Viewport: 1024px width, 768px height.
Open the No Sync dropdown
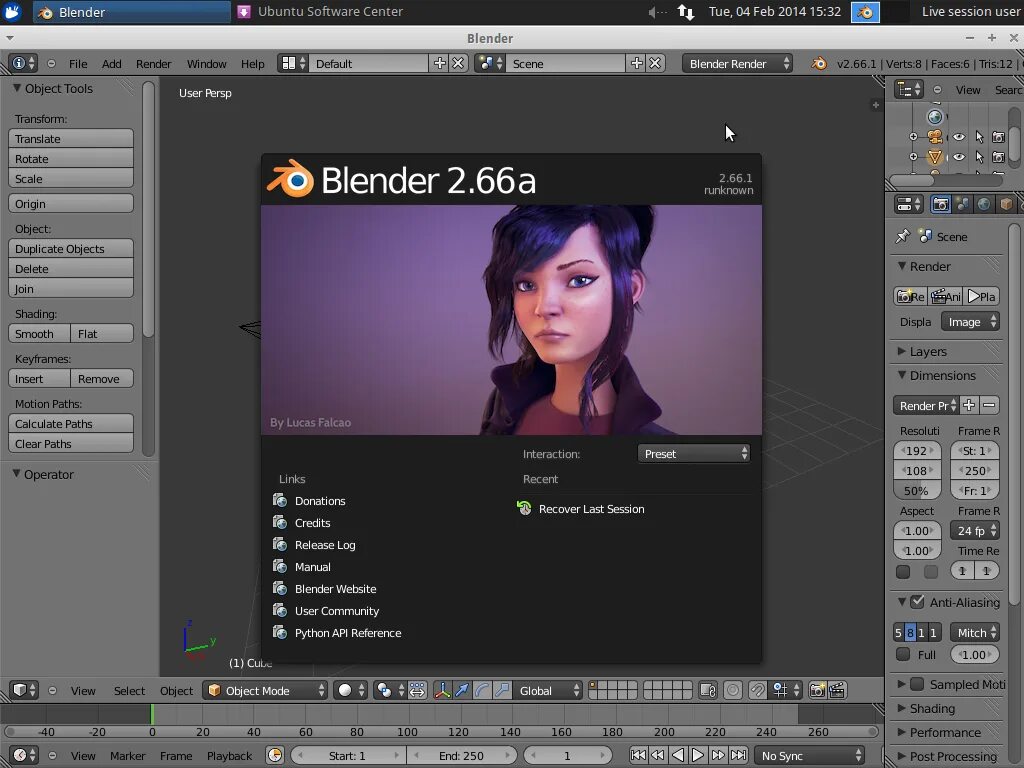click(810, 756)
